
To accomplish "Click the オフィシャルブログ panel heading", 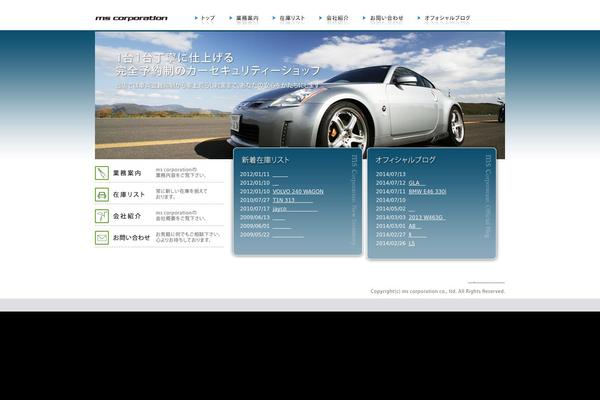I will (405, 160).
